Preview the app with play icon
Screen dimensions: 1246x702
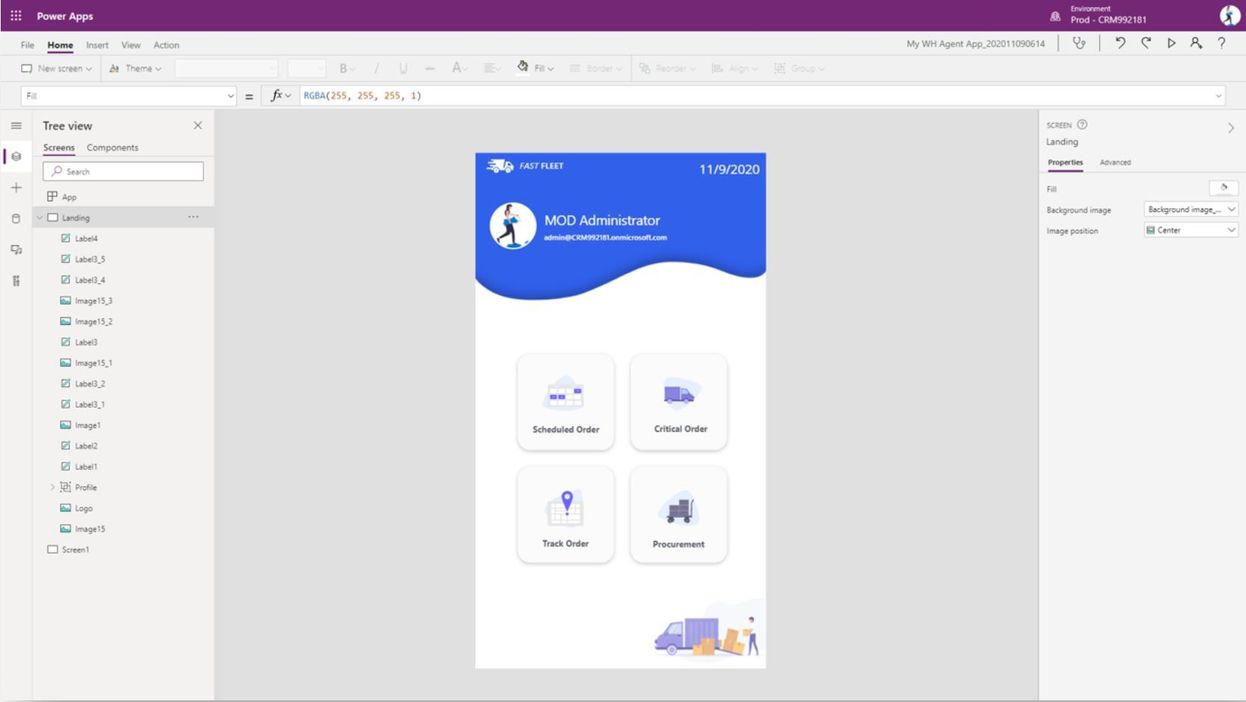(x=1171, y=43)
